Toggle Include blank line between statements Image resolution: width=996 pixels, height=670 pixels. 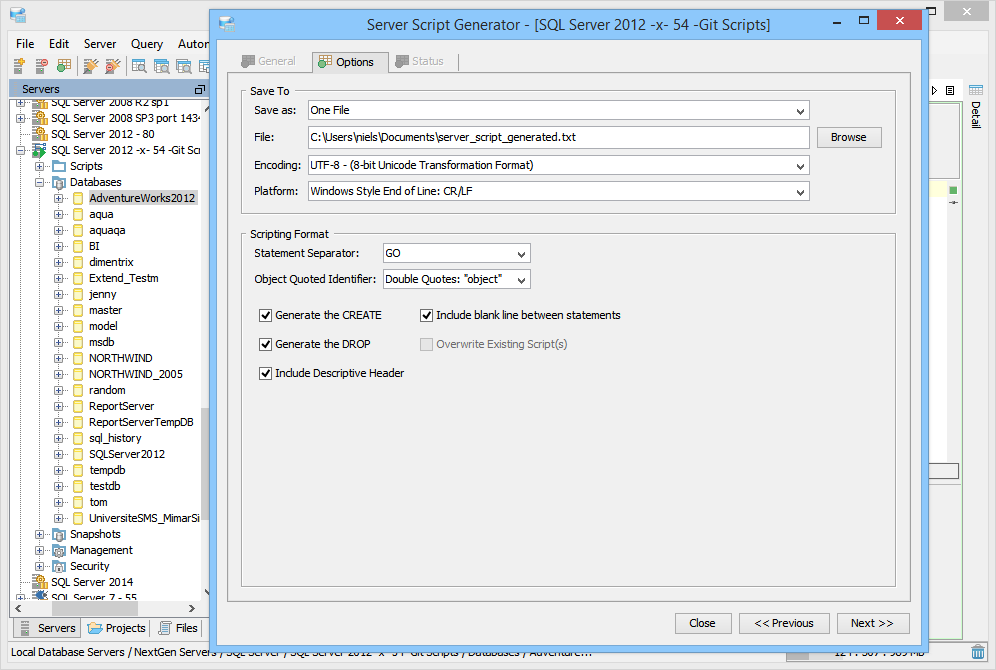tap(426, 315)
